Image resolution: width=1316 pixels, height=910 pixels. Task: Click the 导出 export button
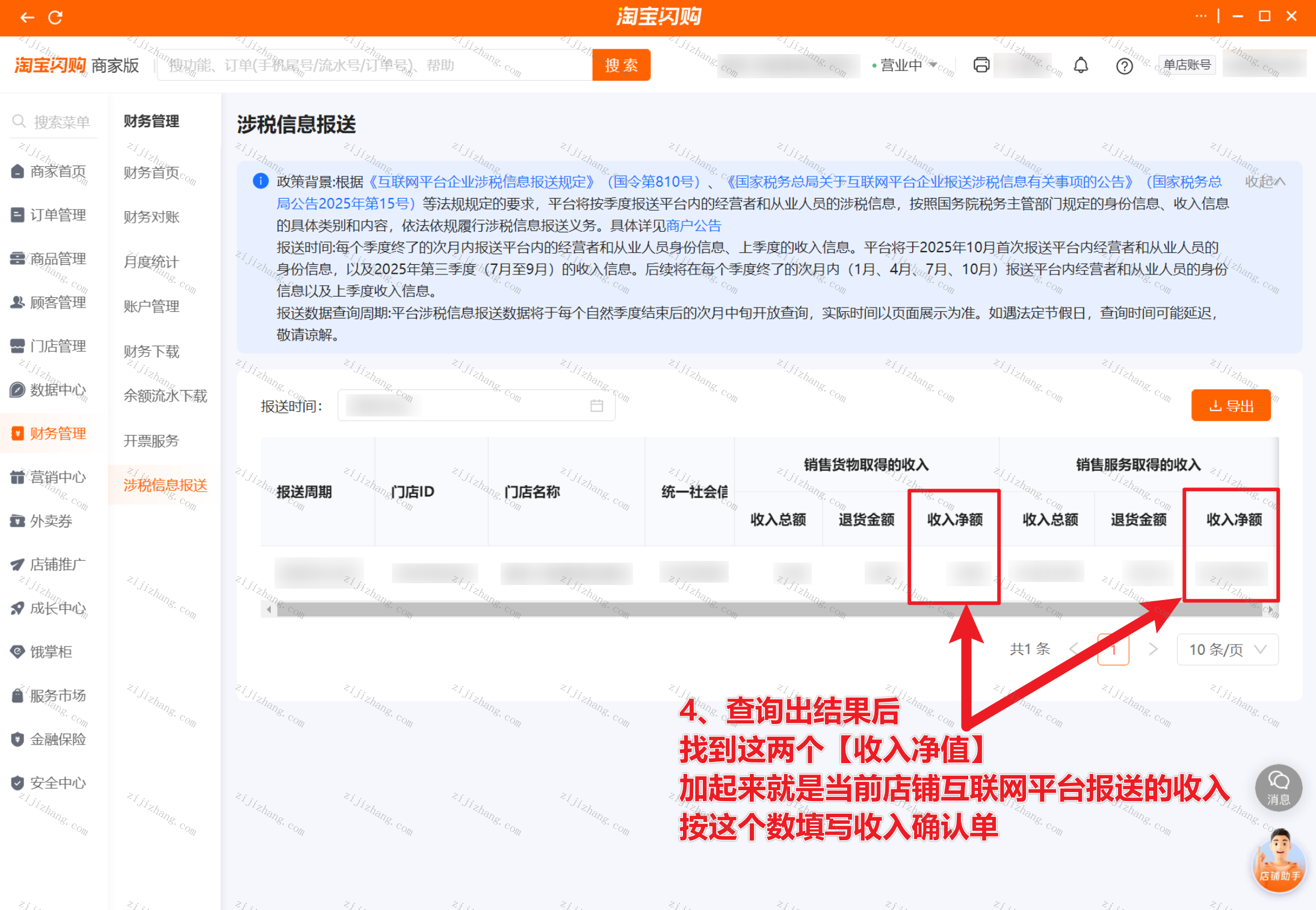click(x=1231, y=406)
